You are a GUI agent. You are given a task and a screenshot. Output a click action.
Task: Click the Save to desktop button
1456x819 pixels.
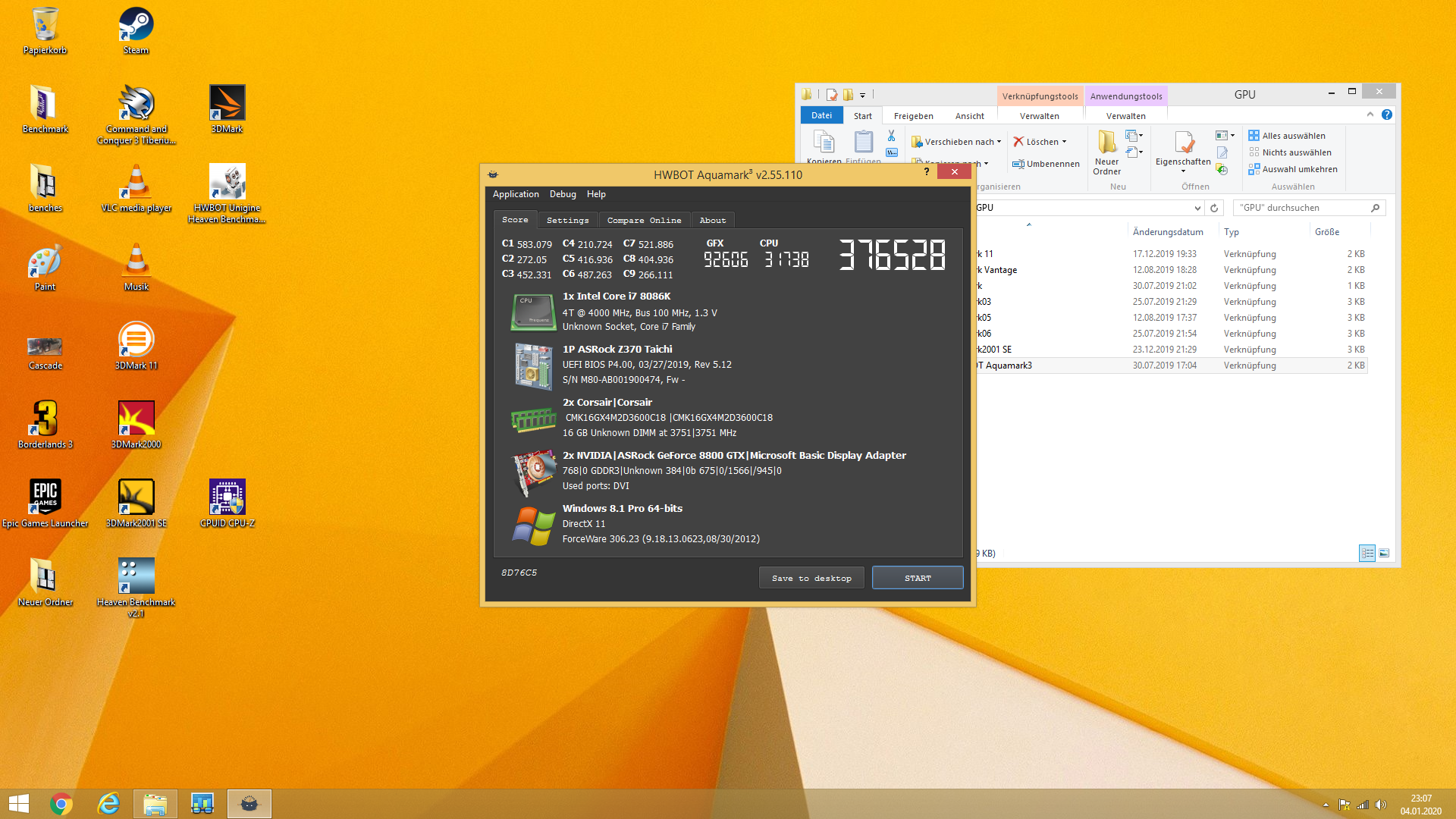click(811, 578)
